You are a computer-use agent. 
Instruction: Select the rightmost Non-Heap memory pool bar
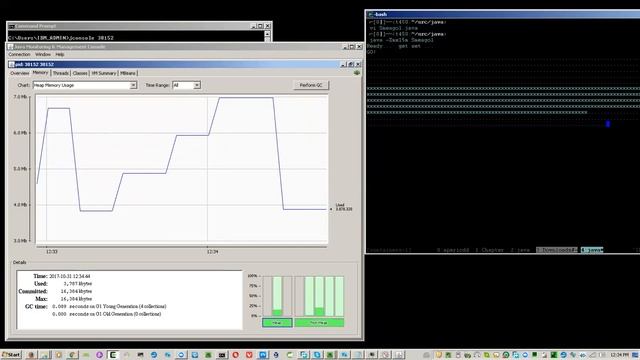click(339, 296)
